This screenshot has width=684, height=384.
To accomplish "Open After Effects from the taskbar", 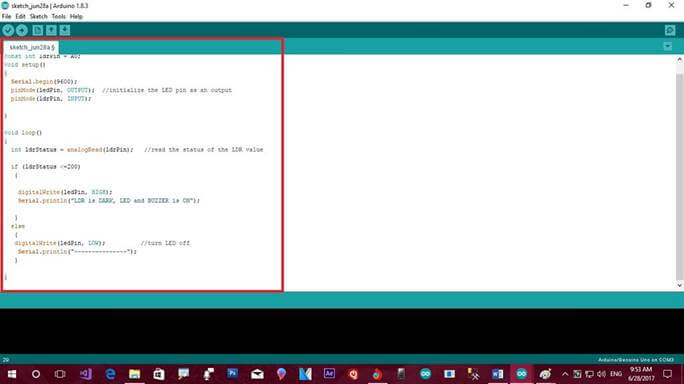I will (329, 374).
